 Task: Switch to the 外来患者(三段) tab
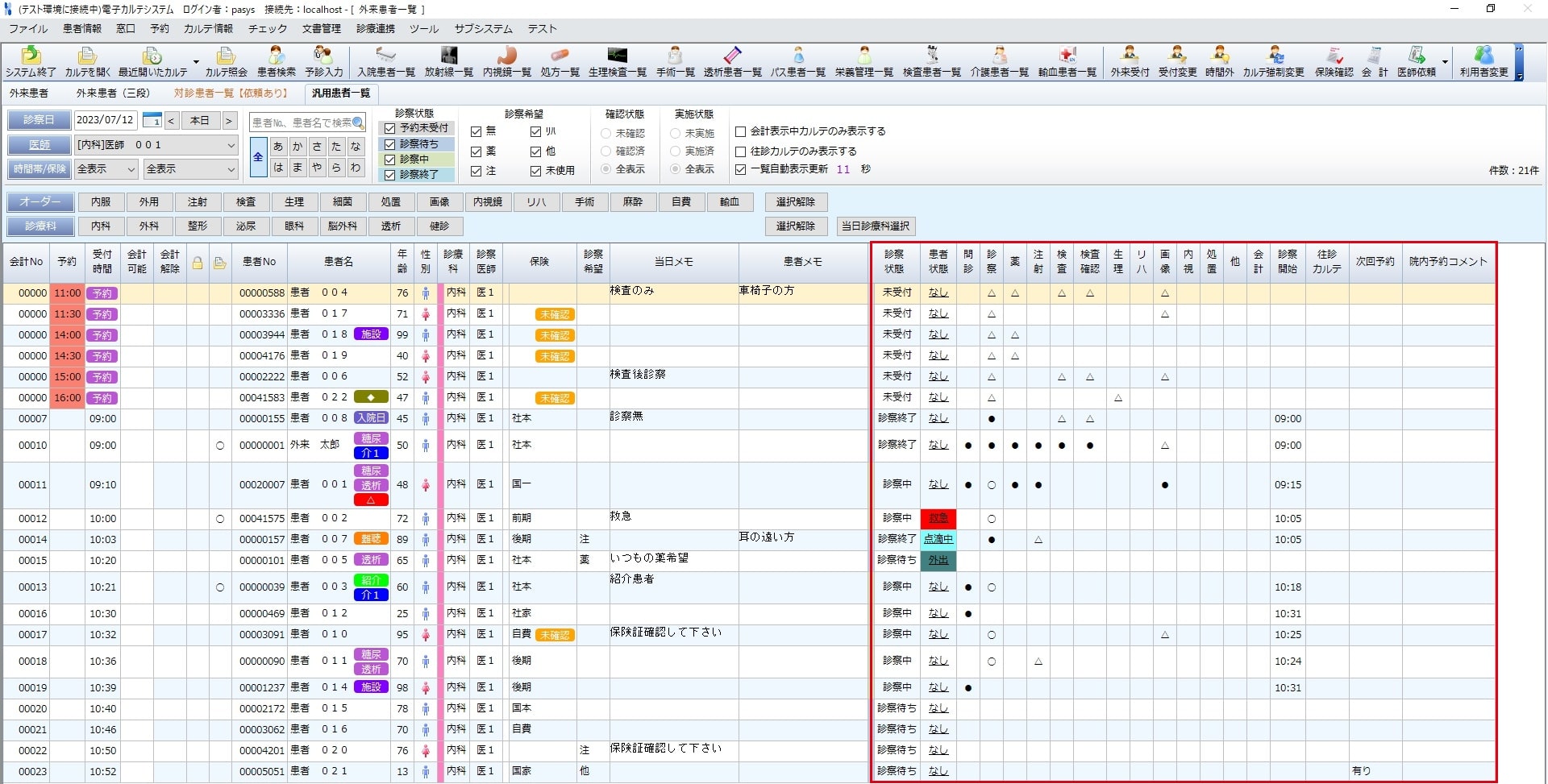(113, 93)
